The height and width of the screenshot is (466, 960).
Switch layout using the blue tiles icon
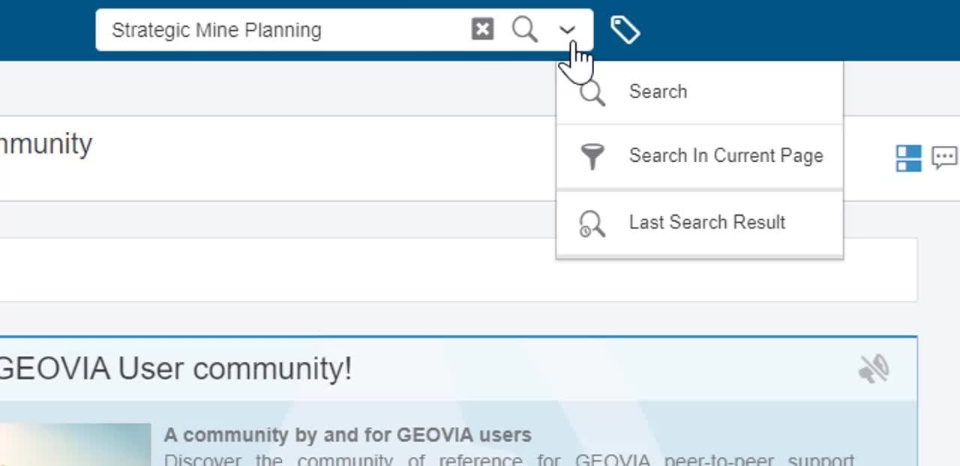[908, 158]
